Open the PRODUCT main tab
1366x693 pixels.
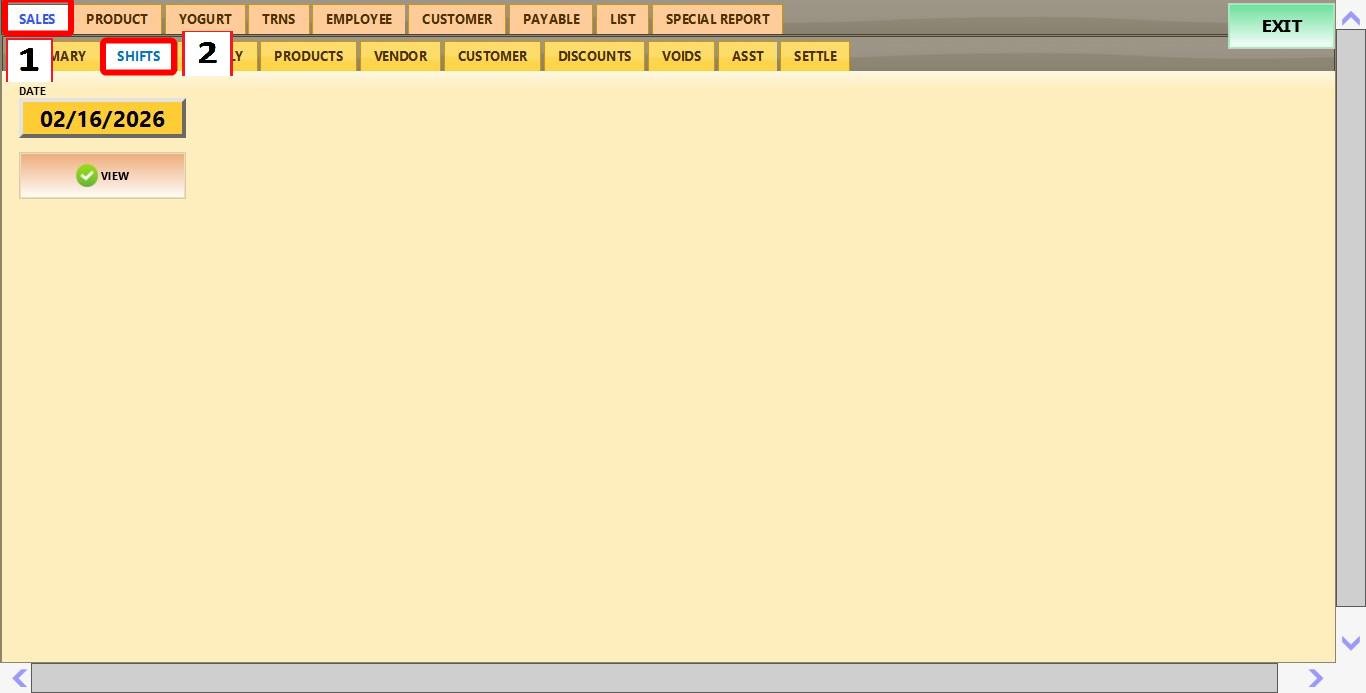click(x=117, y=19)
